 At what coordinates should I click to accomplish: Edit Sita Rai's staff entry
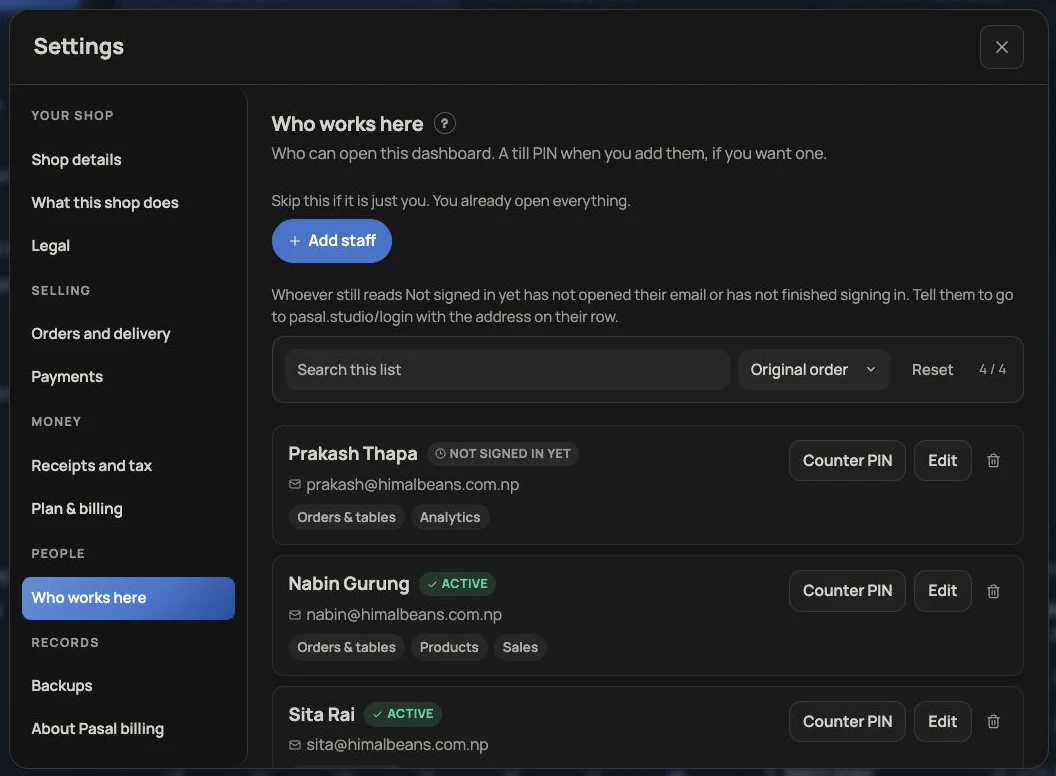click(x=942, y=721)
